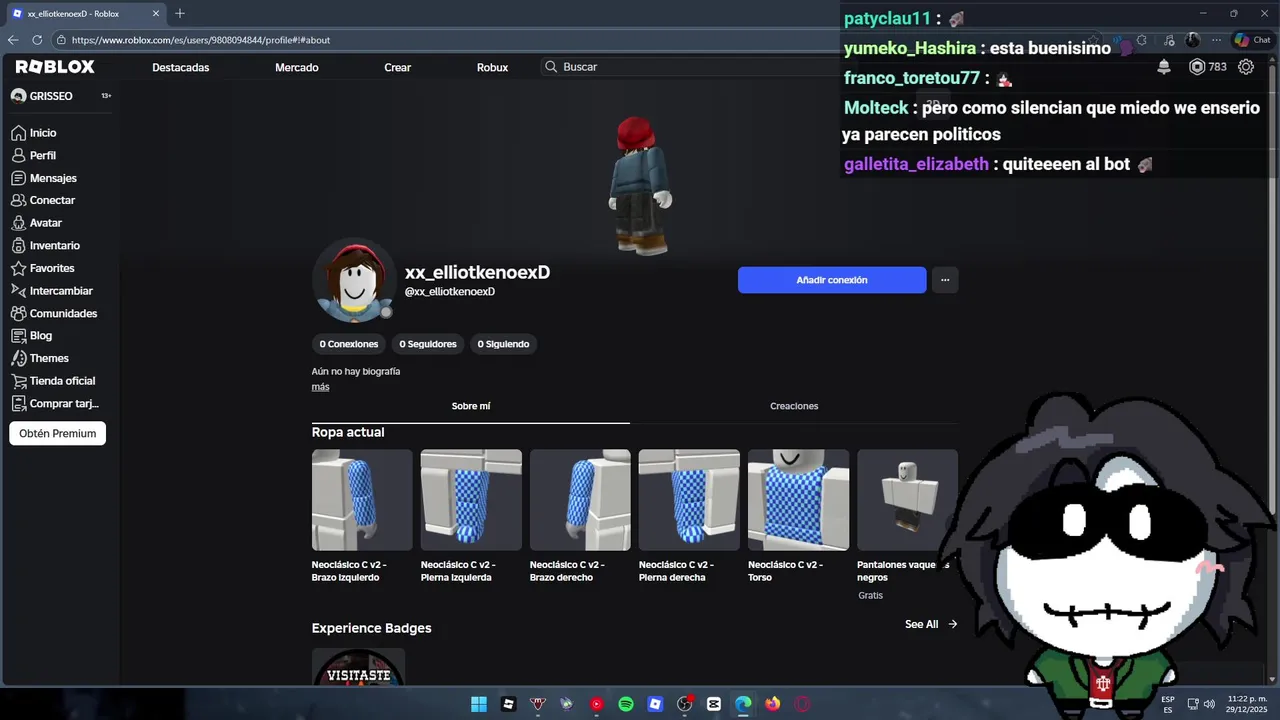The height and width of the screenshot is (720, 1280).
Task: Open the Copilot Chat button
Action: click(x=1251, y=40)
